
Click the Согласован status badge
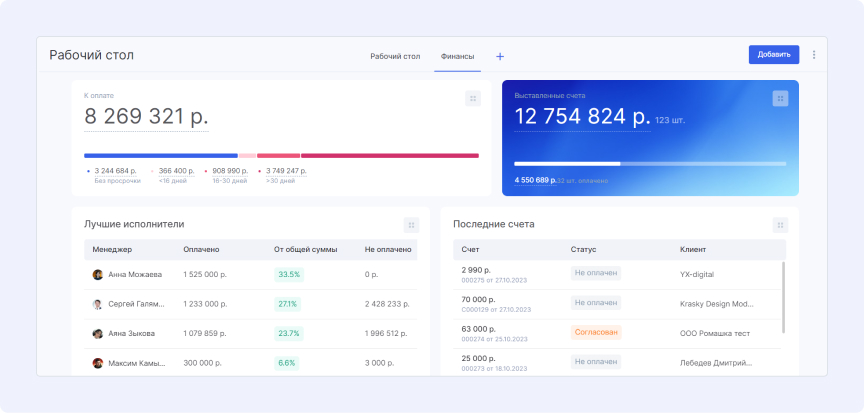[596, 332]
